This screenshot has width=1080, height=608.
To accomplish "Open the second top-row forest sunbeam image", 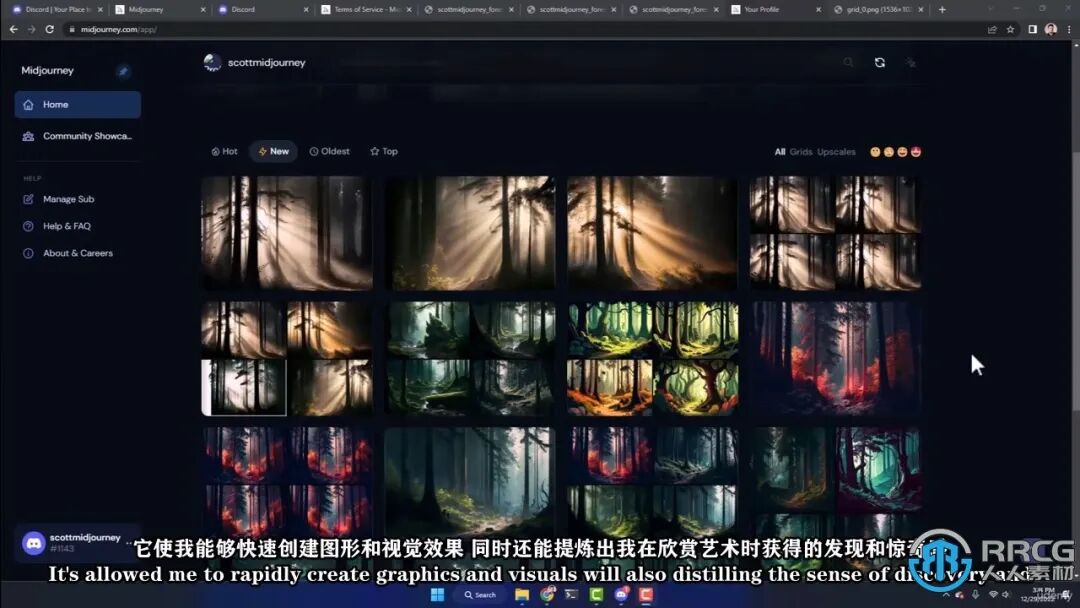I will click(x=470, y=233).
